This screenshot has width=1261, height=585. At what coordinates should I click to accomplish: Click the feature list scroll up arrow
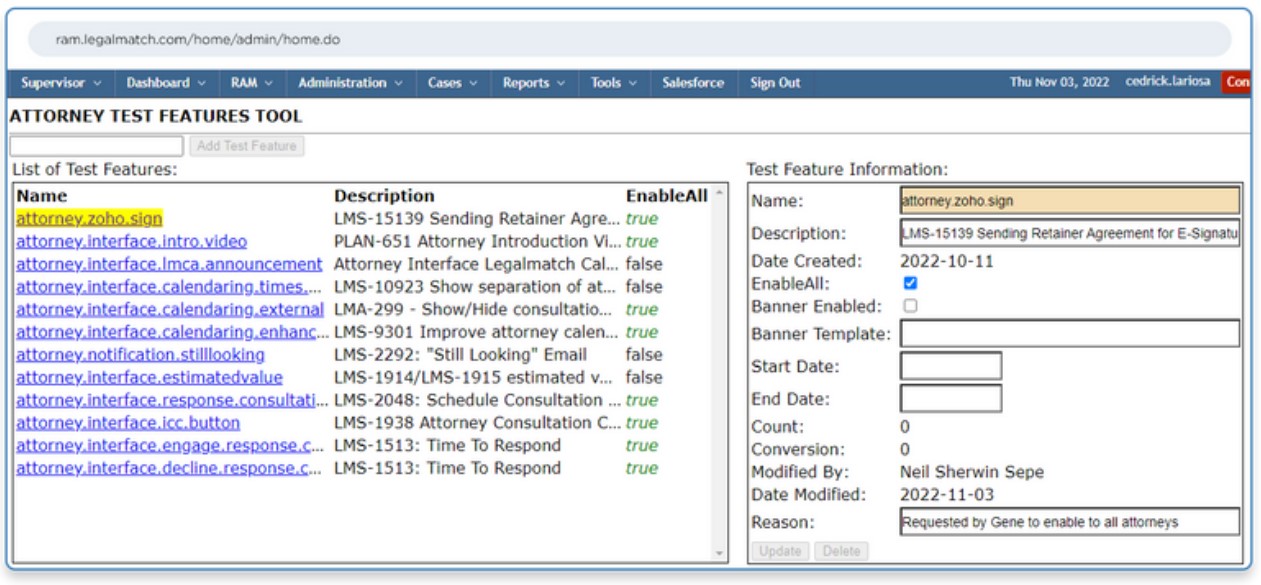[x=718, y=193]
